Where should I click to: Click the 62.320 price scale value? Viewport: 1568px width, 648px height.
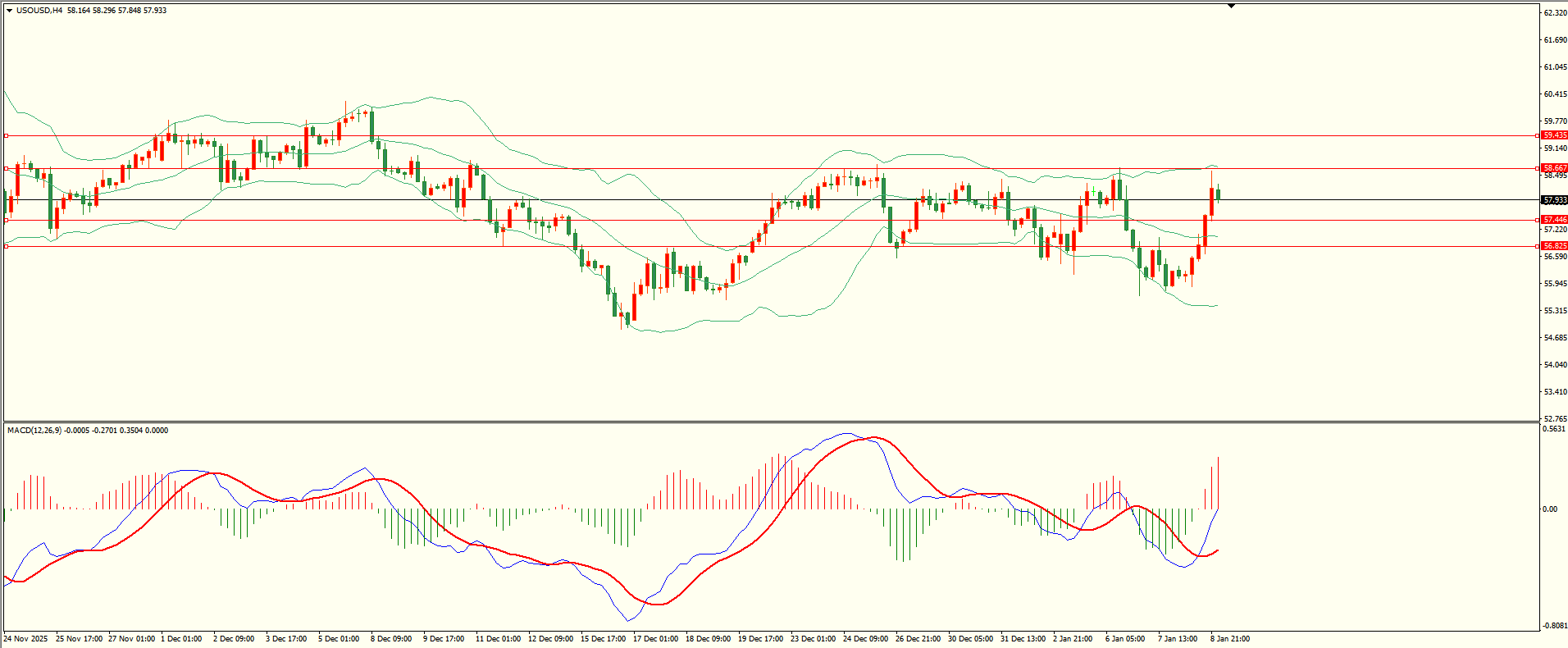tap(1555, 13)
